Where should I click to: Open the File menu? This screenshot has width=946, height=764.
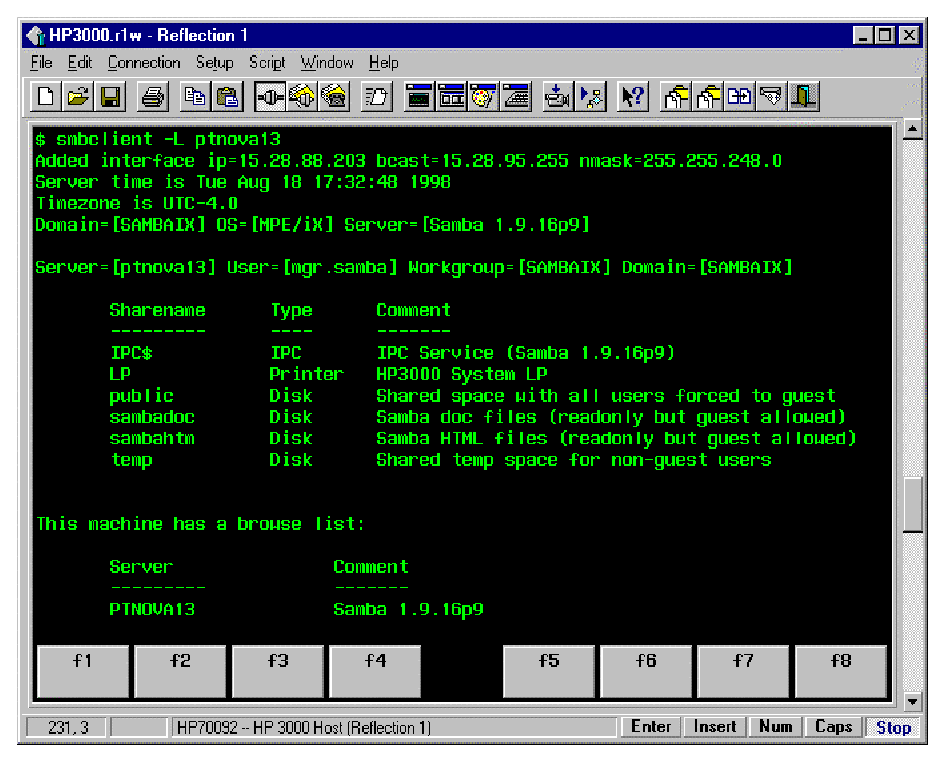click(42, 63)
